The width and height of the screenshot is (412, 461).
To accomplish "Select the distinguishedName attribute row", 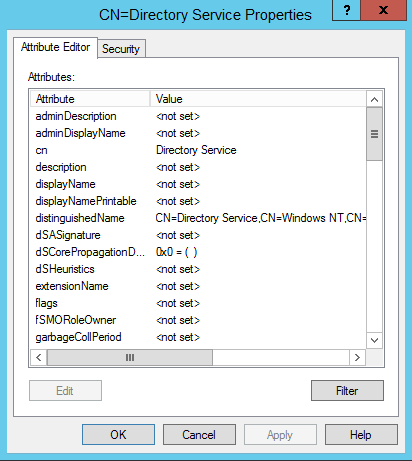I will click(198, 218).
